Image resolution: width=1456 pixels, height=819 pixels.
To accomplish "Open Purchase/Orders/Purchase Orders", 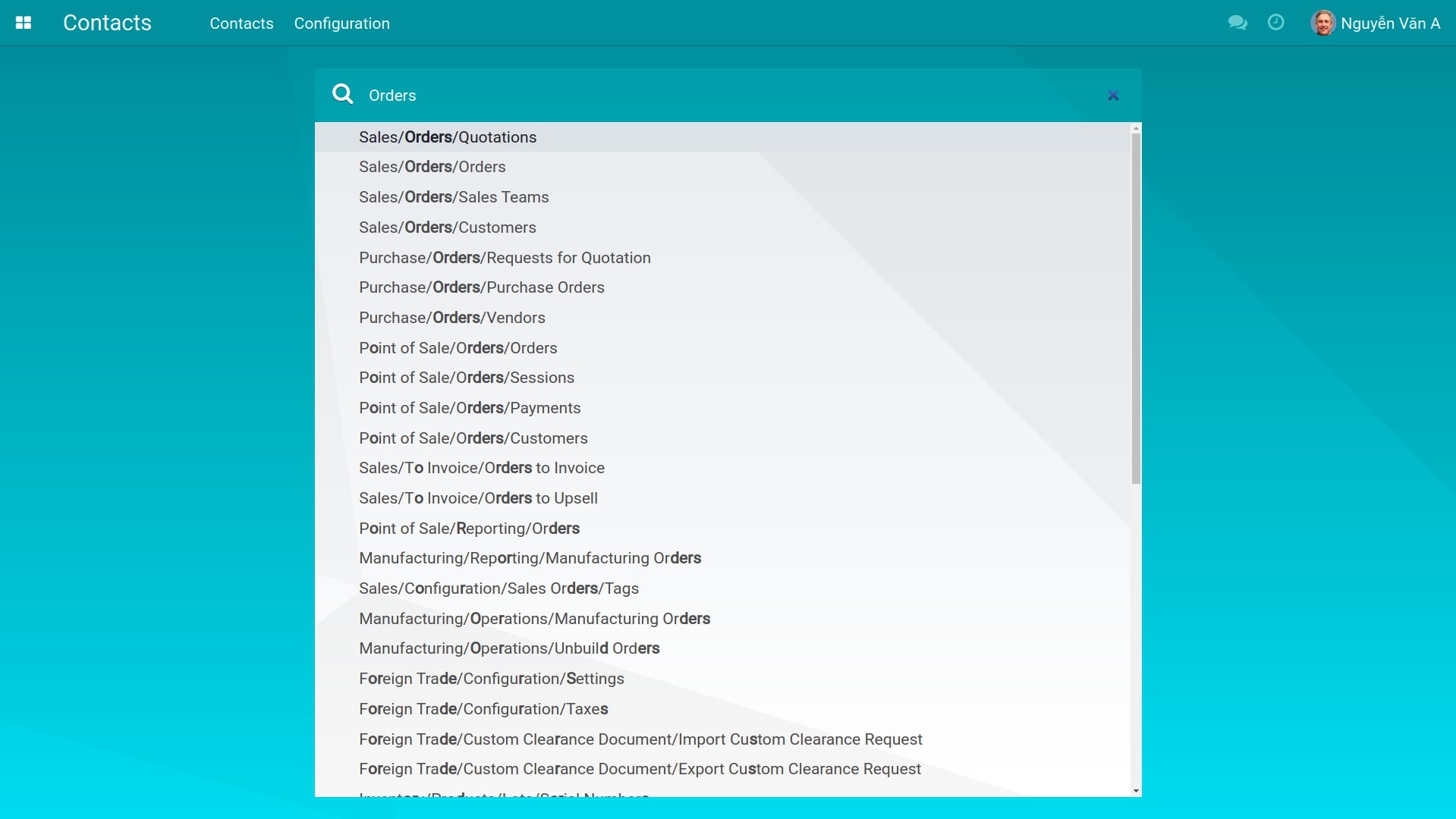I will [x=482, y=287].
